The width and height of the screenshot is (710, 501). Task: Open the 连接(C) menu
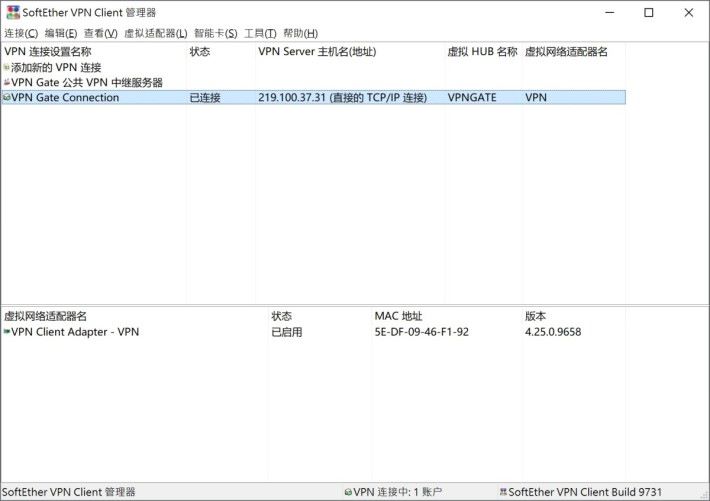[x=21, y=33]
